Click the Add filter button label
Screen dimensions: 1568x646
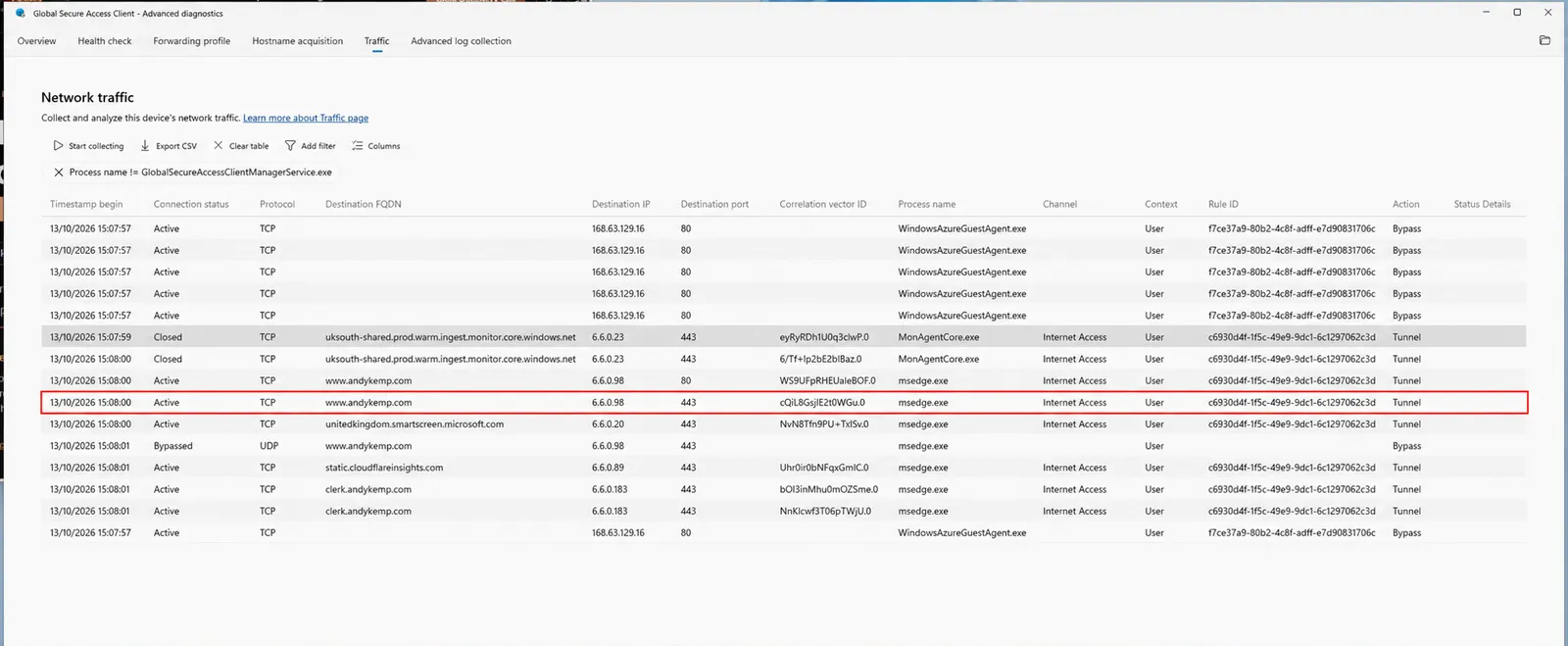[x=318, y=146]
